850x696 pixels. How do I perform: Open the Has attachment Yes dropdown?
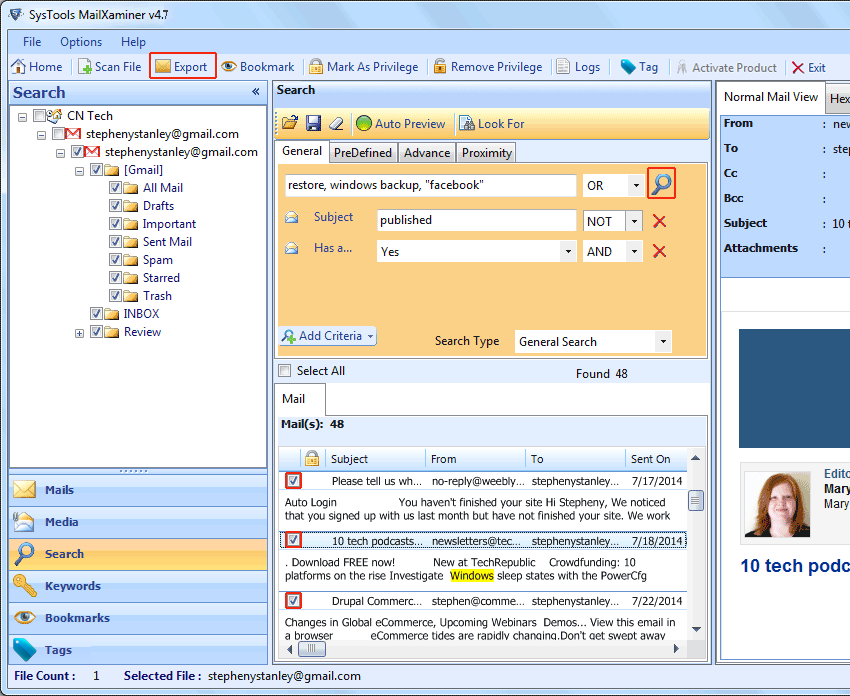click(x=568, y=252)
